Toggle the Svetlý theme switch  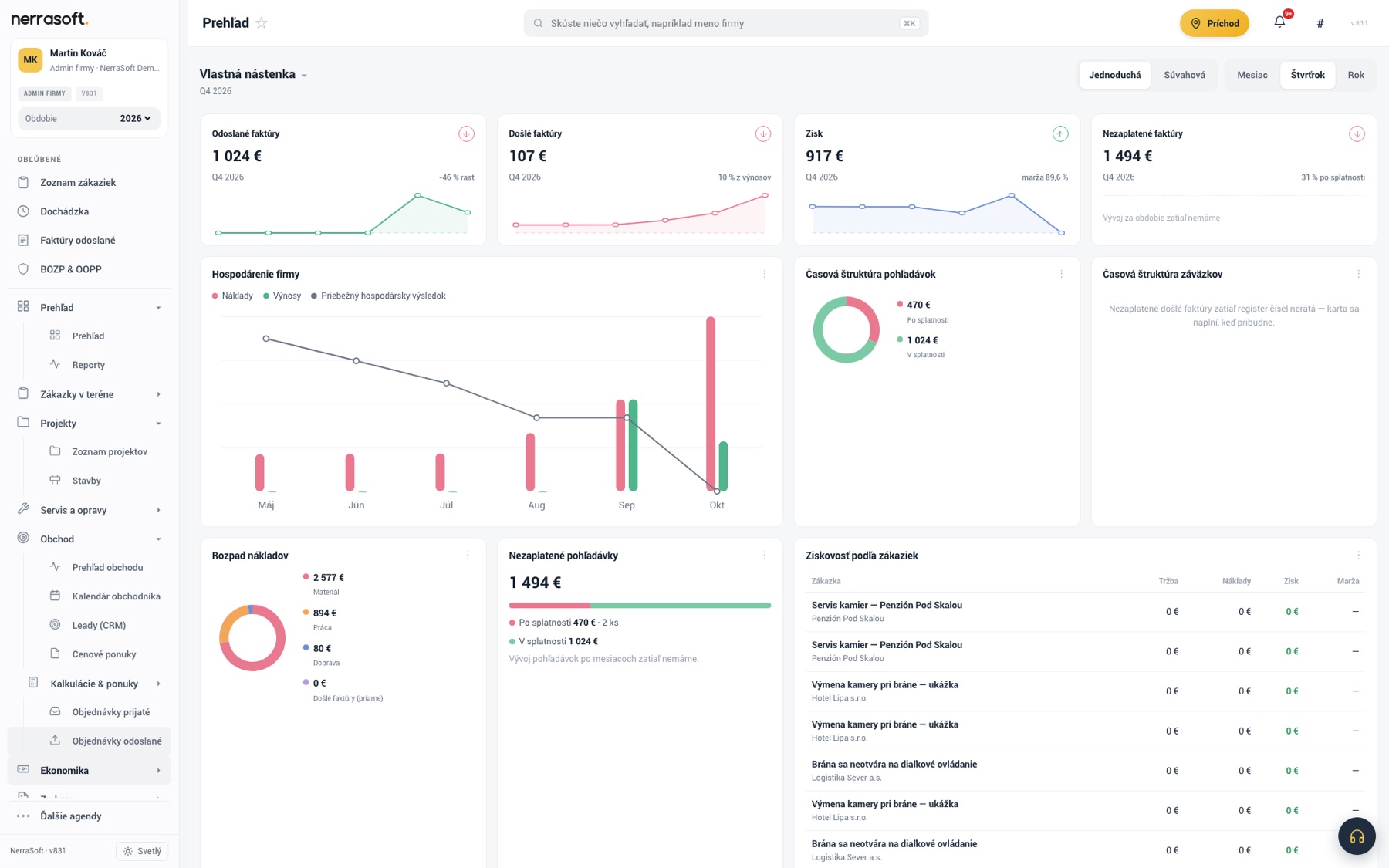point(143,851)
